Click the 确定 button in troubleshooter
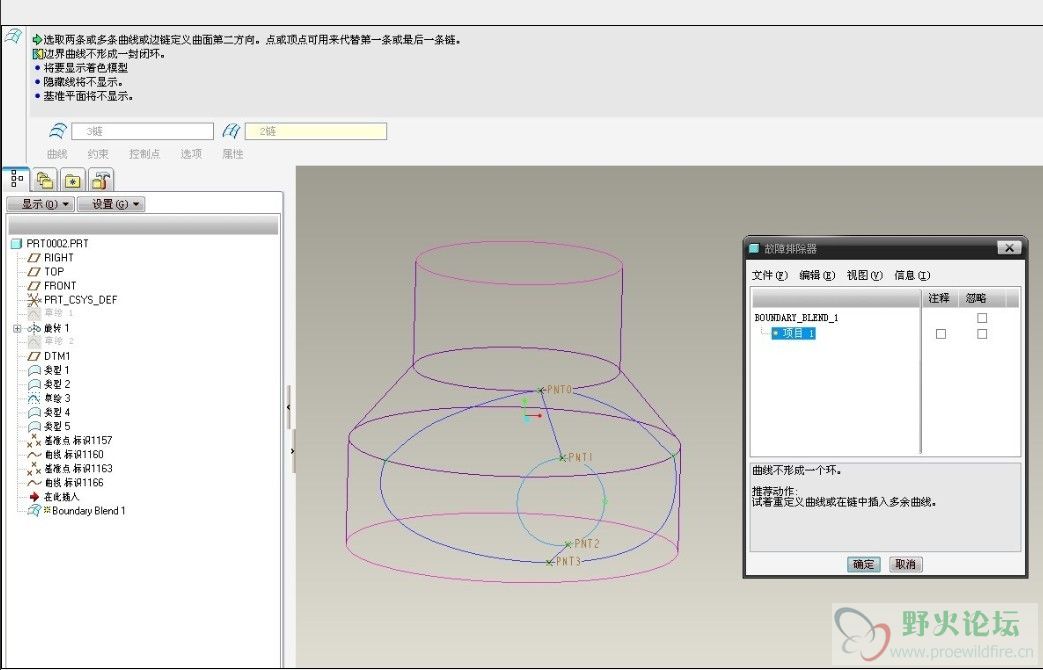Viewport: 1043px width, 670px height. (x=863, y=564)
